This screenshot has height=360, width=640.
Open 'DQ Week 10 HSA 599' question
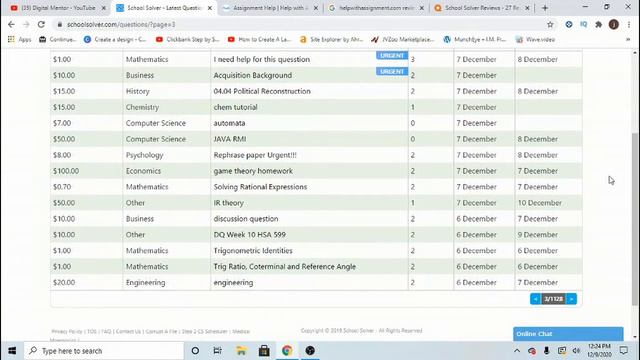(x=250, y=235)
